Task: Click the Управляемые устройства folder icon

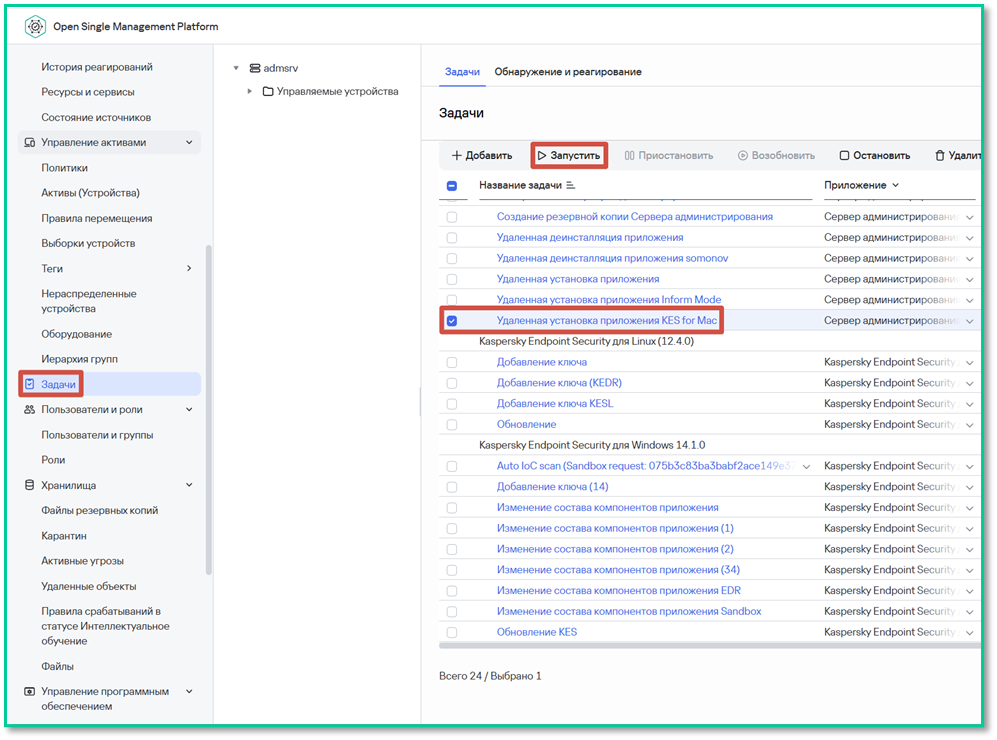Action: coord(268,92)
